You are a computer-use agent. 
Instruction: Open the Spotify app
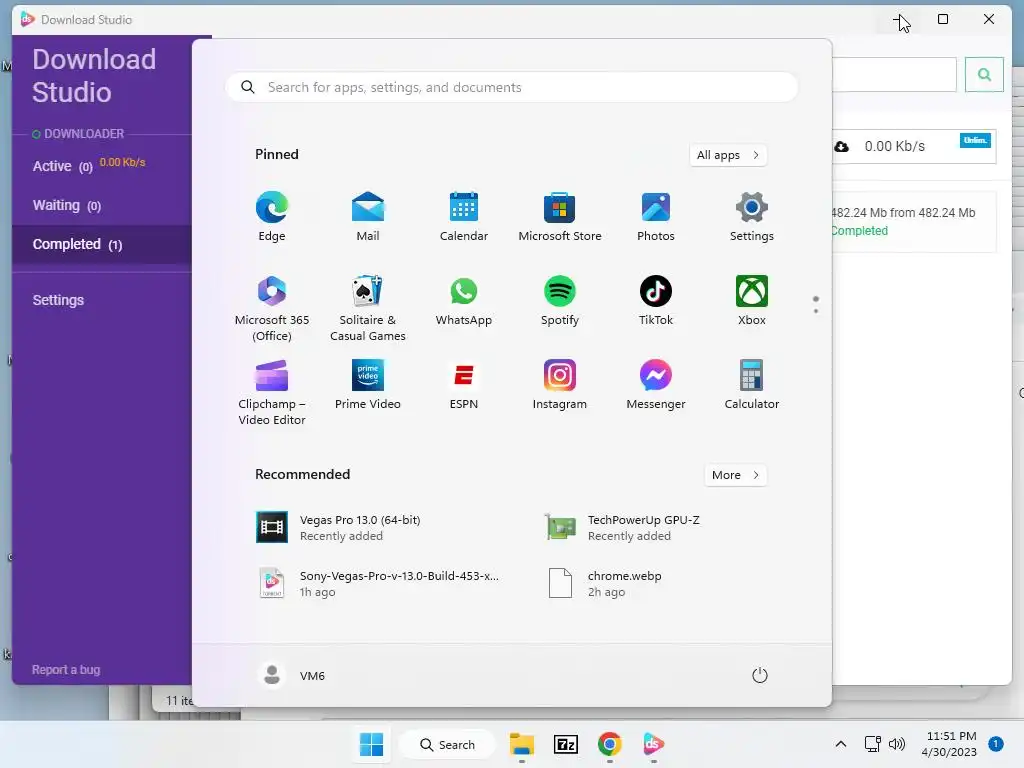(x=560, y=300)
